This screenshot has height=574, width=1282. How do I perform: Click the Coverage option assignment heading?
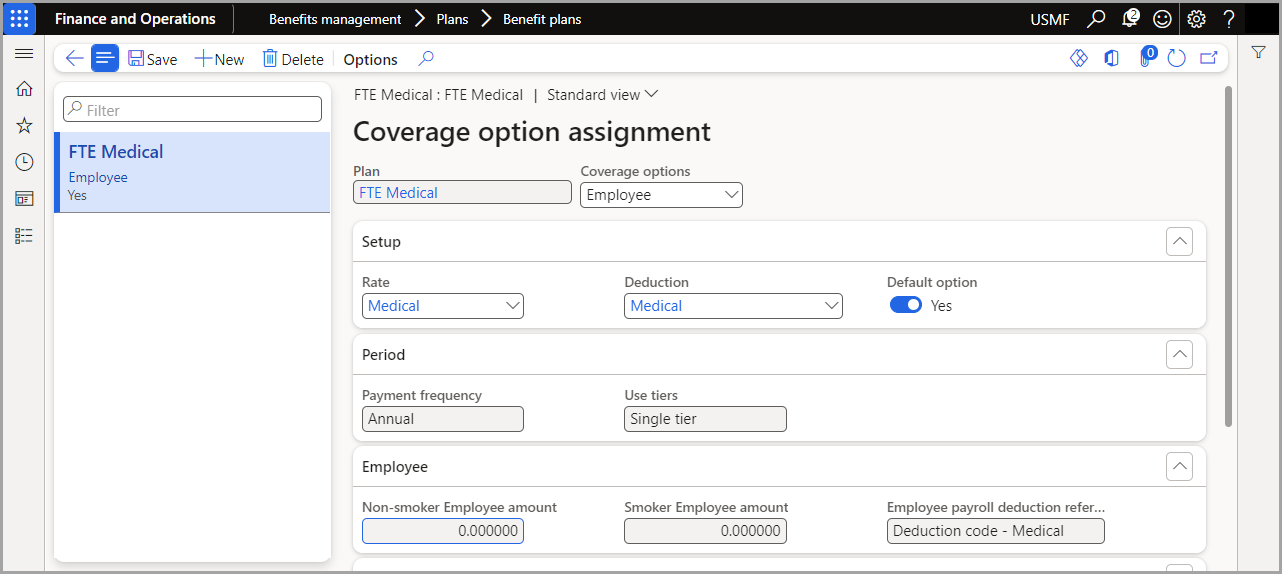(532, 131)
